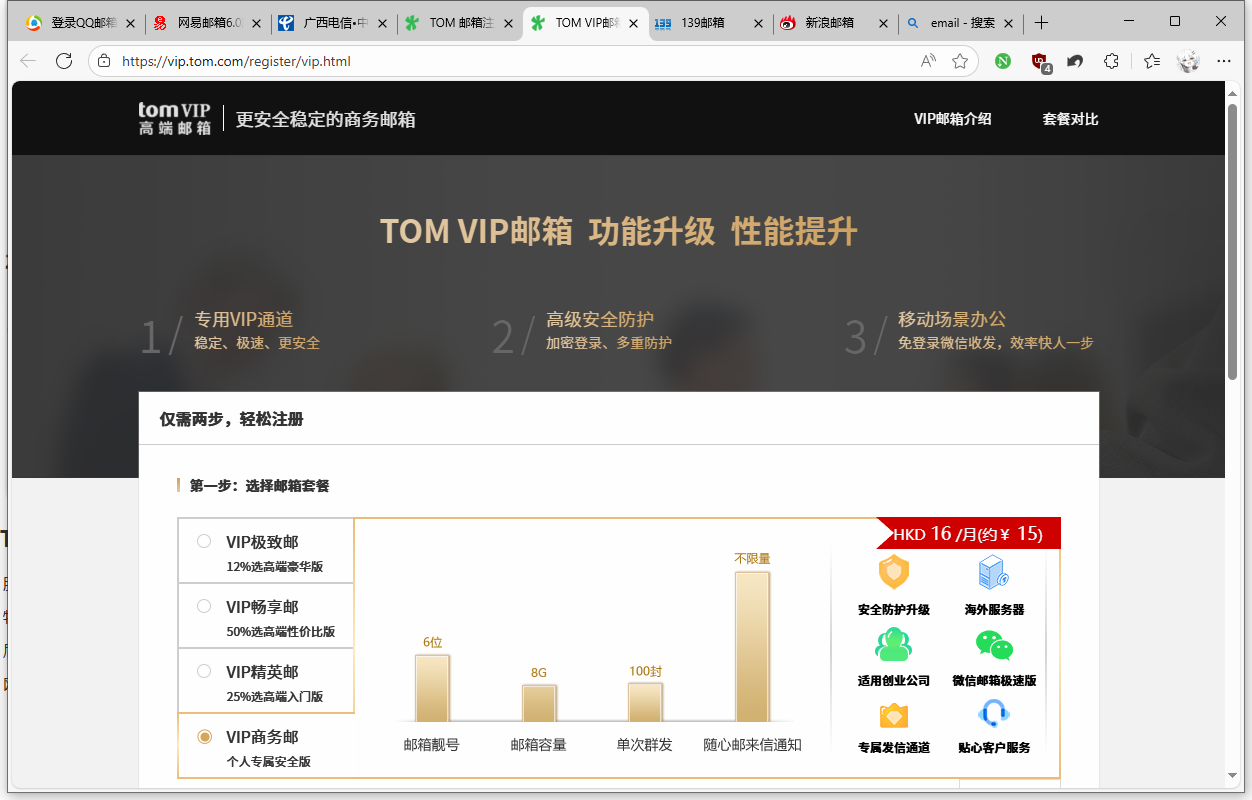Click the address bar URL field
The height and width of the screenshot is (800, 1252).
pyautogui.click(x=500, y=61)
